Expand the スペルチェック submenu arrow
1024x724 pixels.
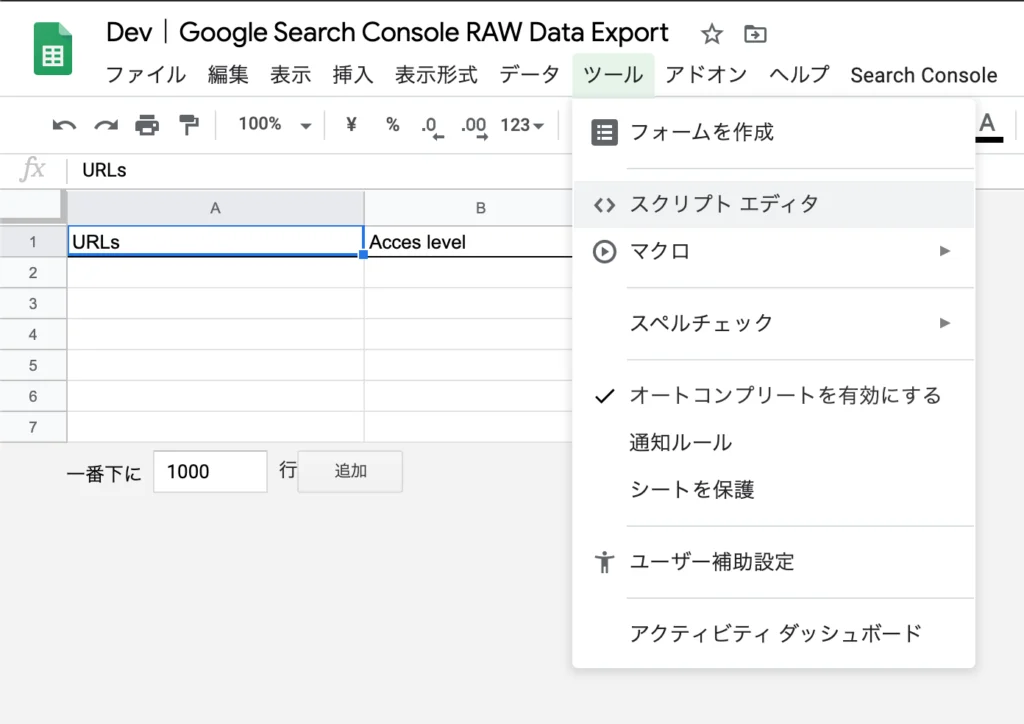[944, 323]
